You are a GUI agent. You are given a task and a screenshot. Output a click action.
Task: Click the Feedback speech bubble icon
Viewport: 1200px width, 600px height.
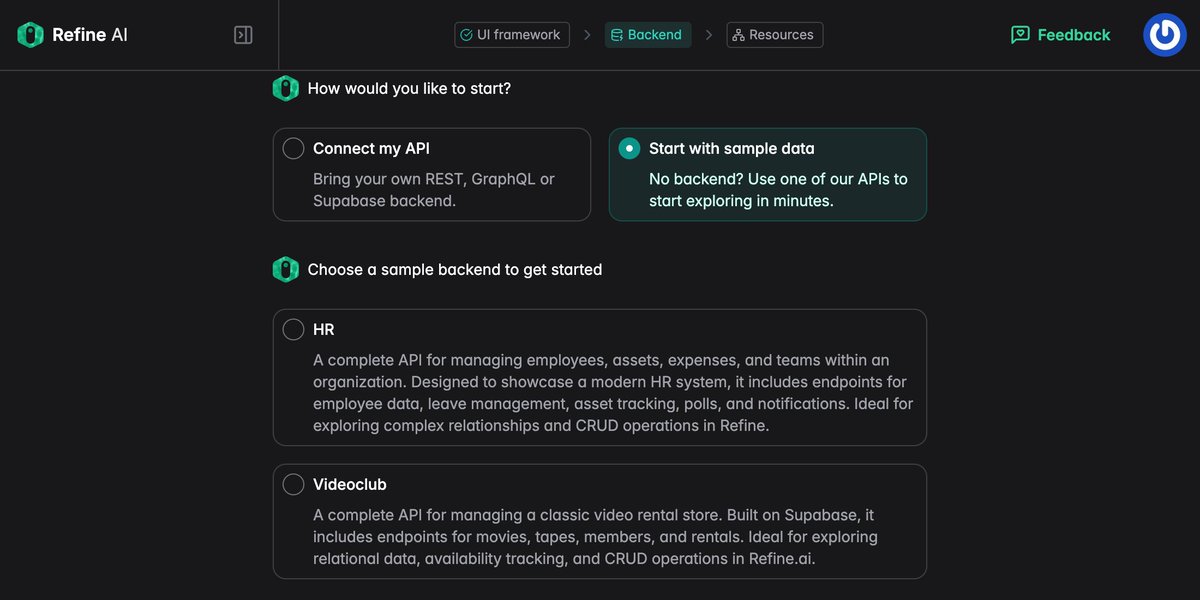coord(1020,35)
